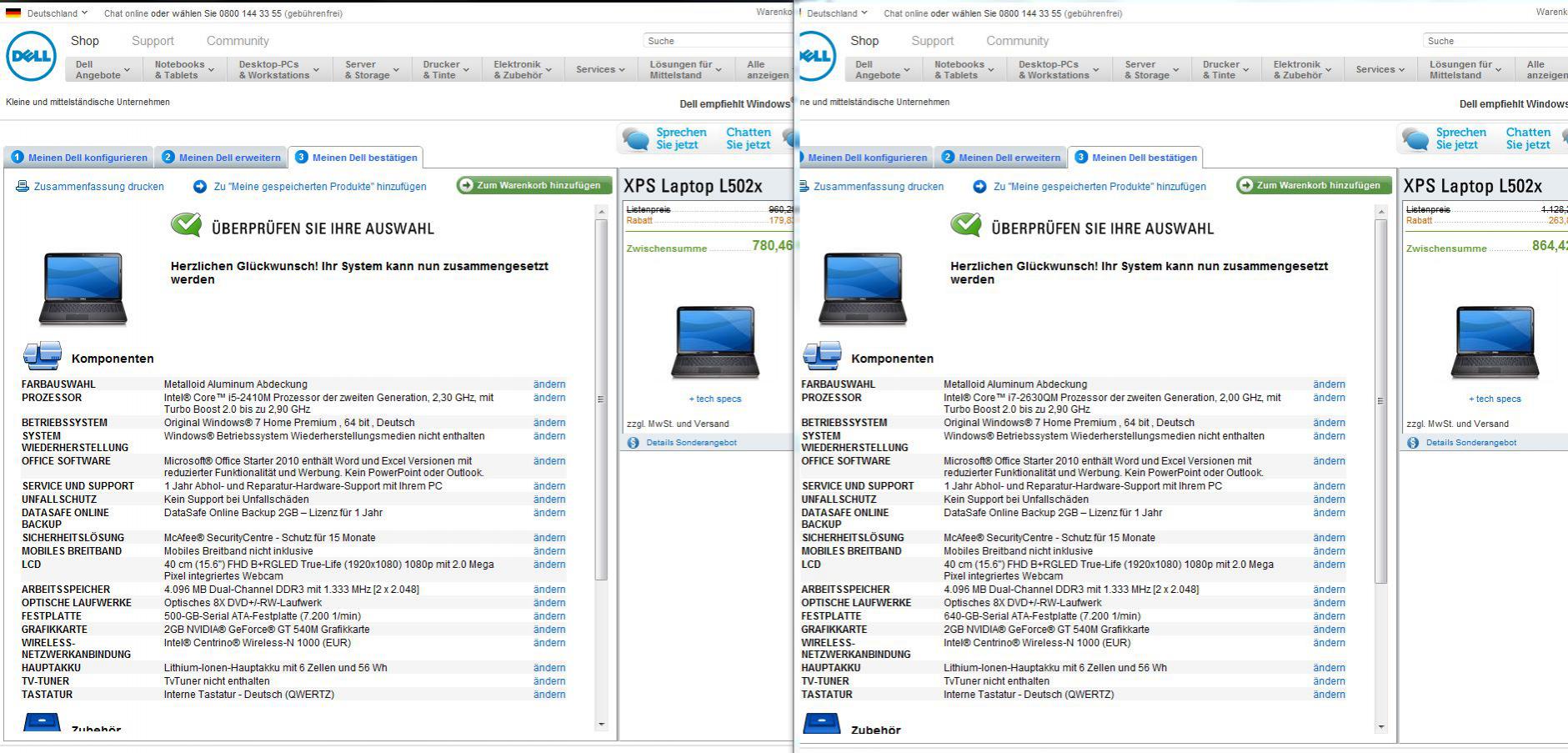Click "ändern" for BETRIEBSSYSTEM in the right window
The height and width of the screenshot is (753, 1568).
point(1329,423)
